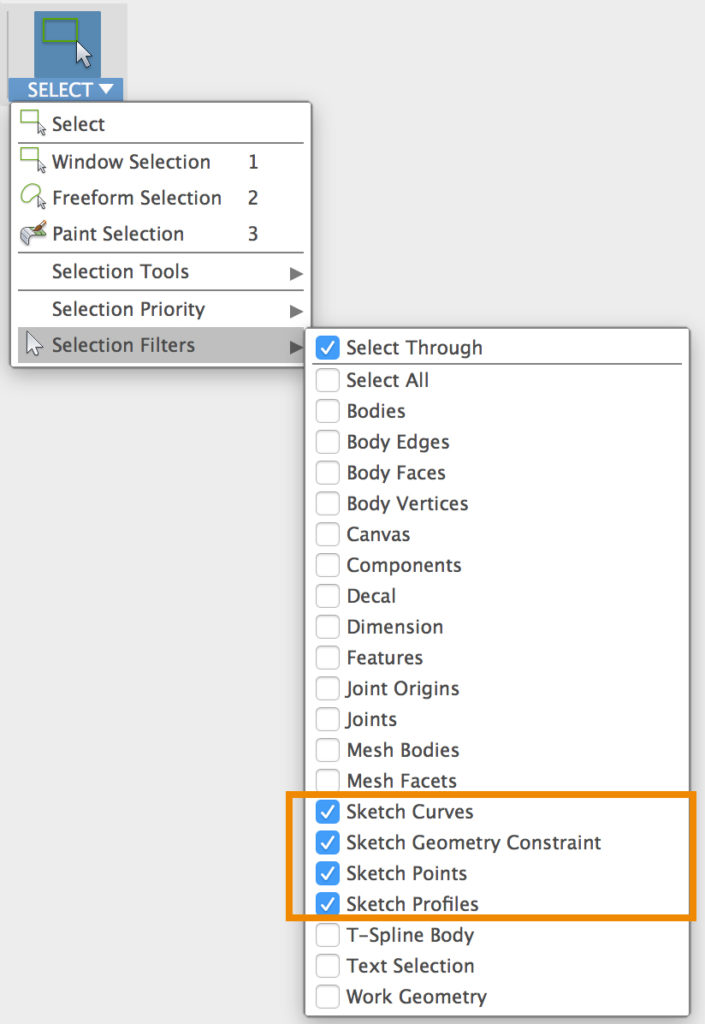This screenshot has width=705, height=1024.
Task: Enable the Bodies selection filter
Action: click(x=327, y=411)
